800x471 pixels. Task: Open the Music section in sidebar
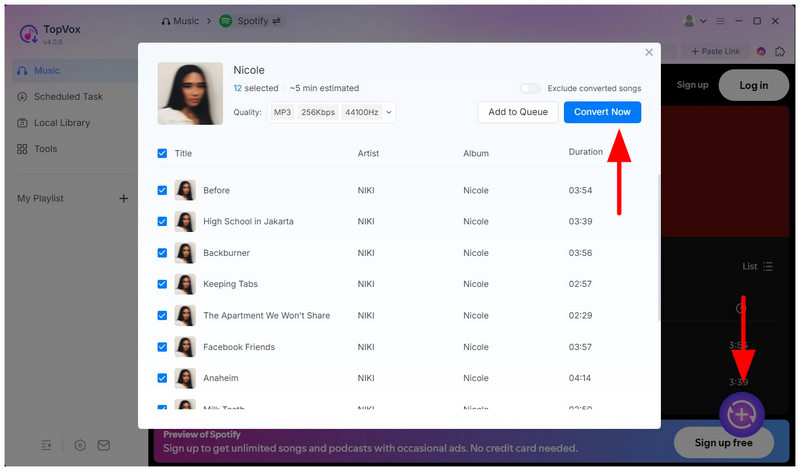tap(75, 70)
